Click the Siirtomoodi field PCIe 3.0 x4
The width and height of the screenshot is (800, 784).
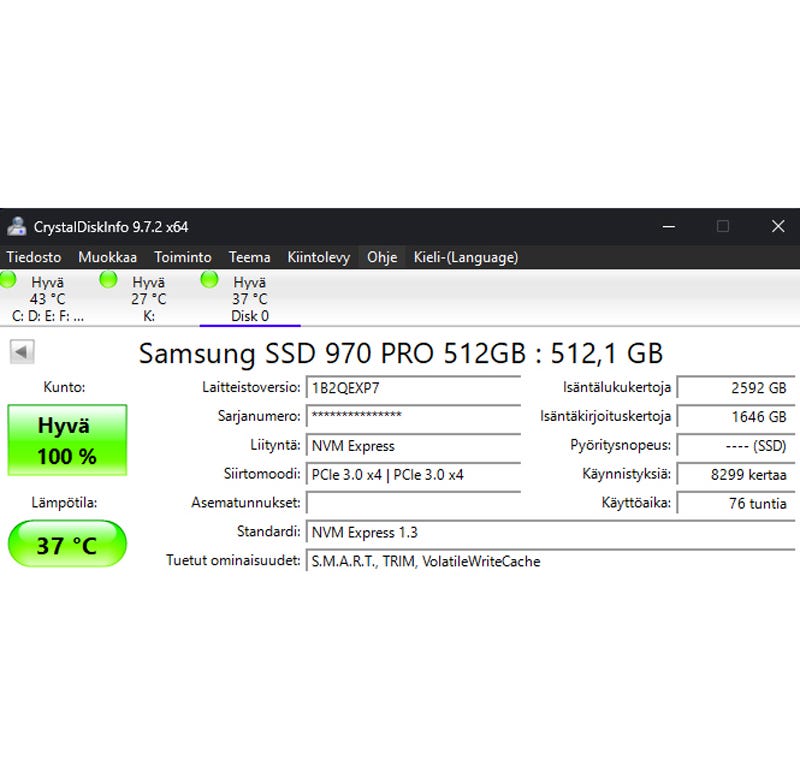click(x=413, y=474)
